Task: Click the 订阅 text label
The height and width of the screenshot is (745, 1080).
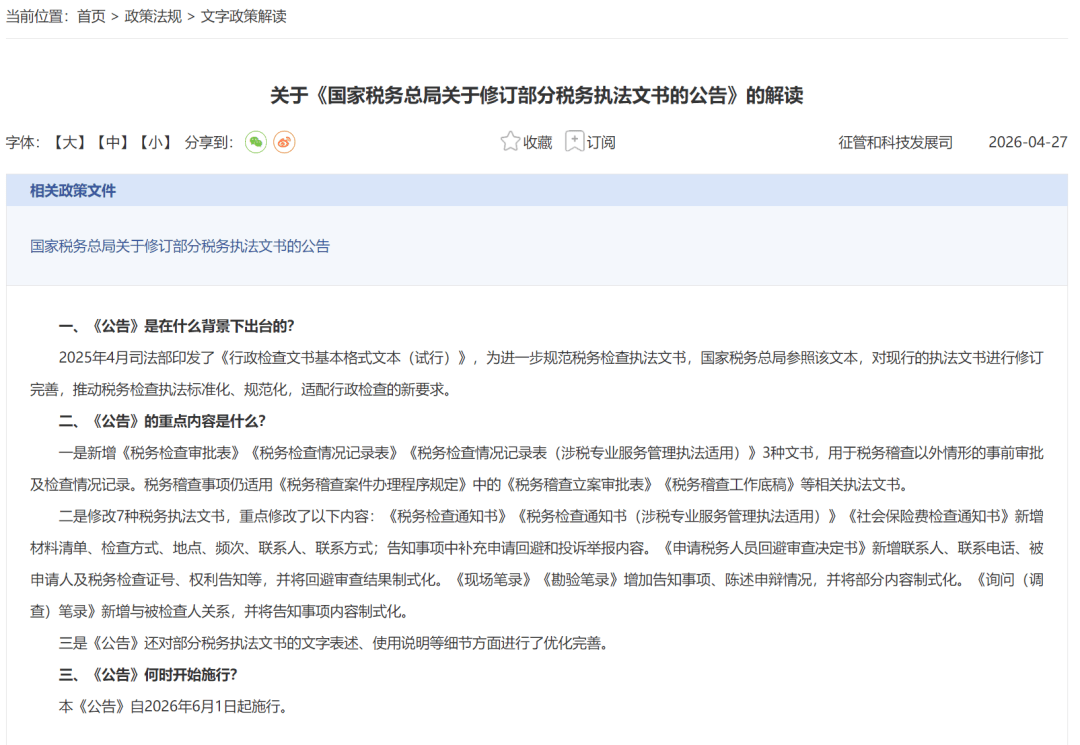Action: (601, 143)
